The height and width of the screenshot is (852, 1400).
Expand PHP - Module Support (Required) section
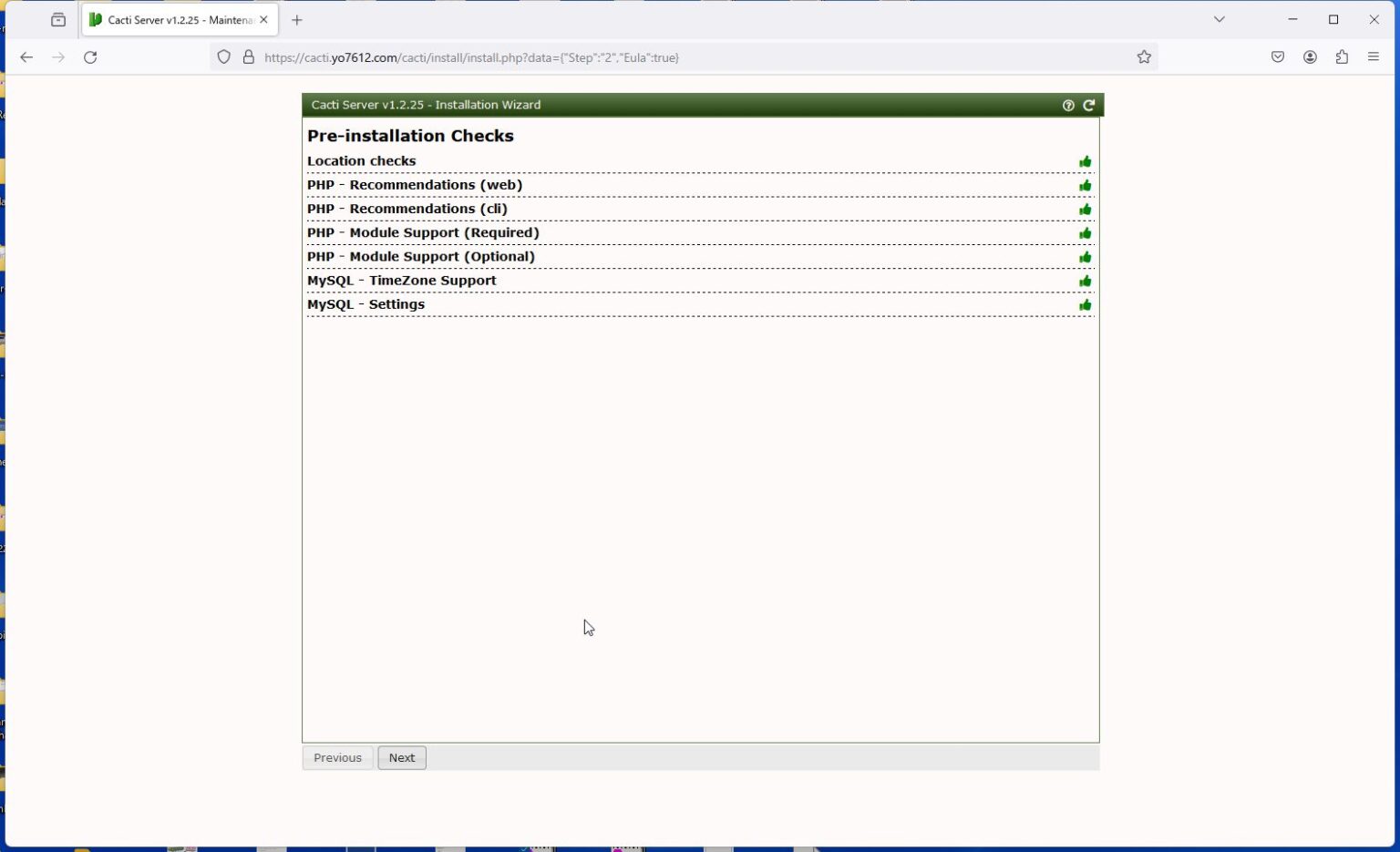(423, 233)
